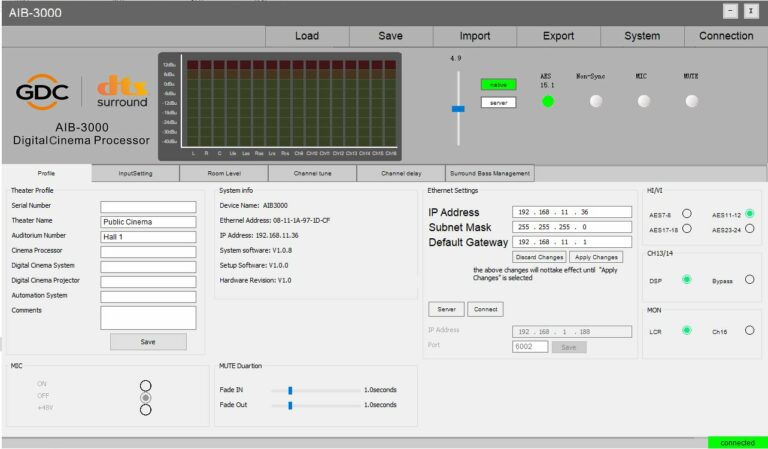Select the green native mode button

pyautogui.click(x=498, y=85)
